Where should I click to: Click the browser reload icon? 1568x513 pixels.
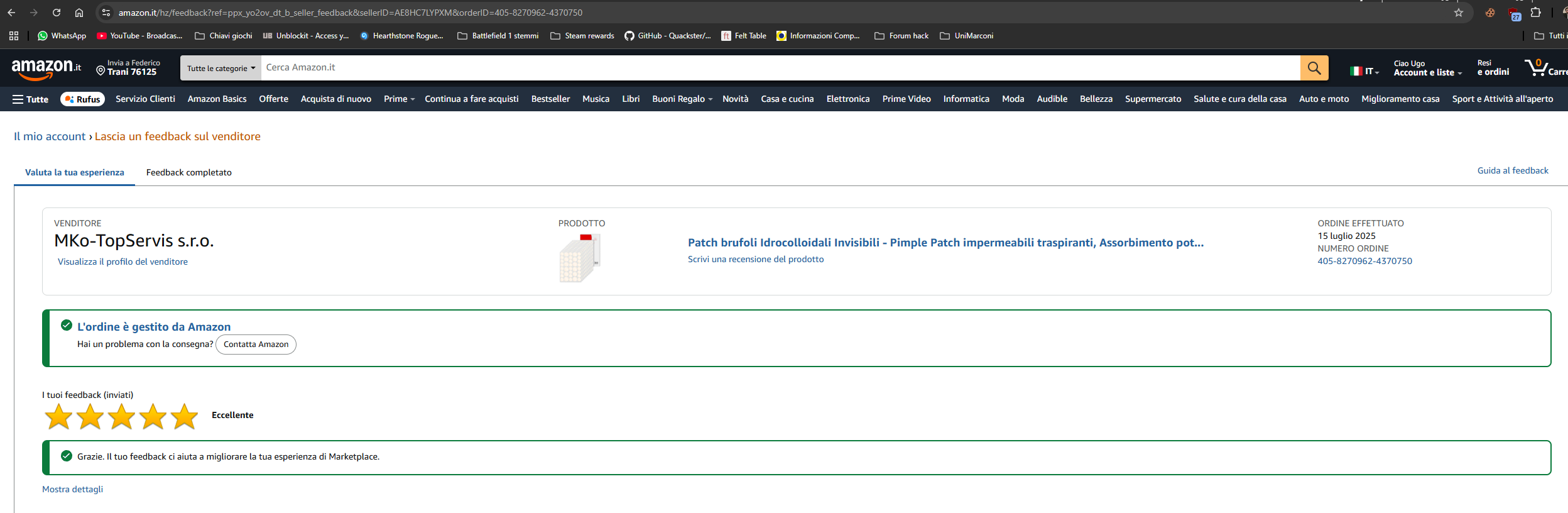point(57,13)
